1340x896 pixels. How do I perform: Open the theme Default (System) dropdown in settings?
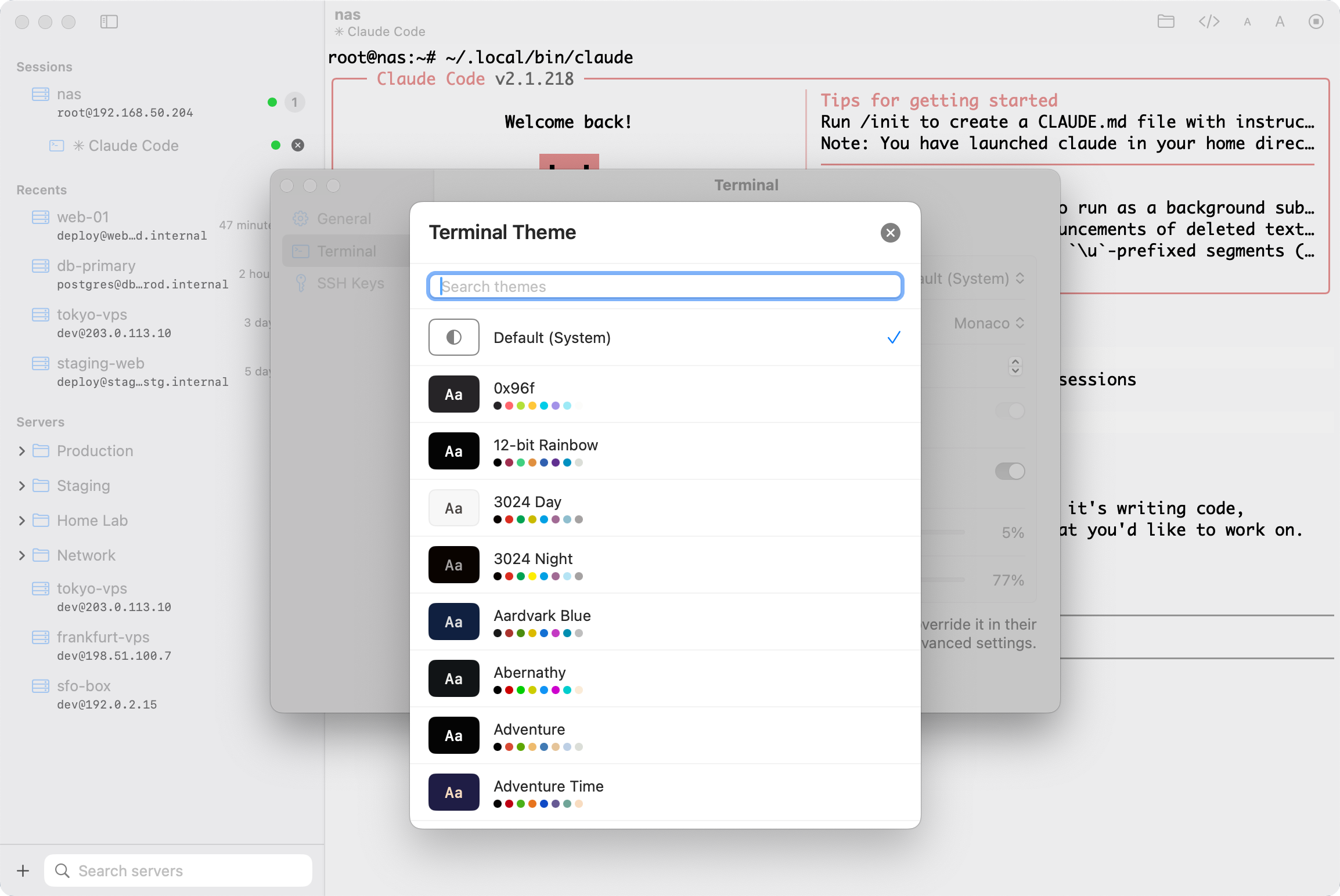(974, 279)
